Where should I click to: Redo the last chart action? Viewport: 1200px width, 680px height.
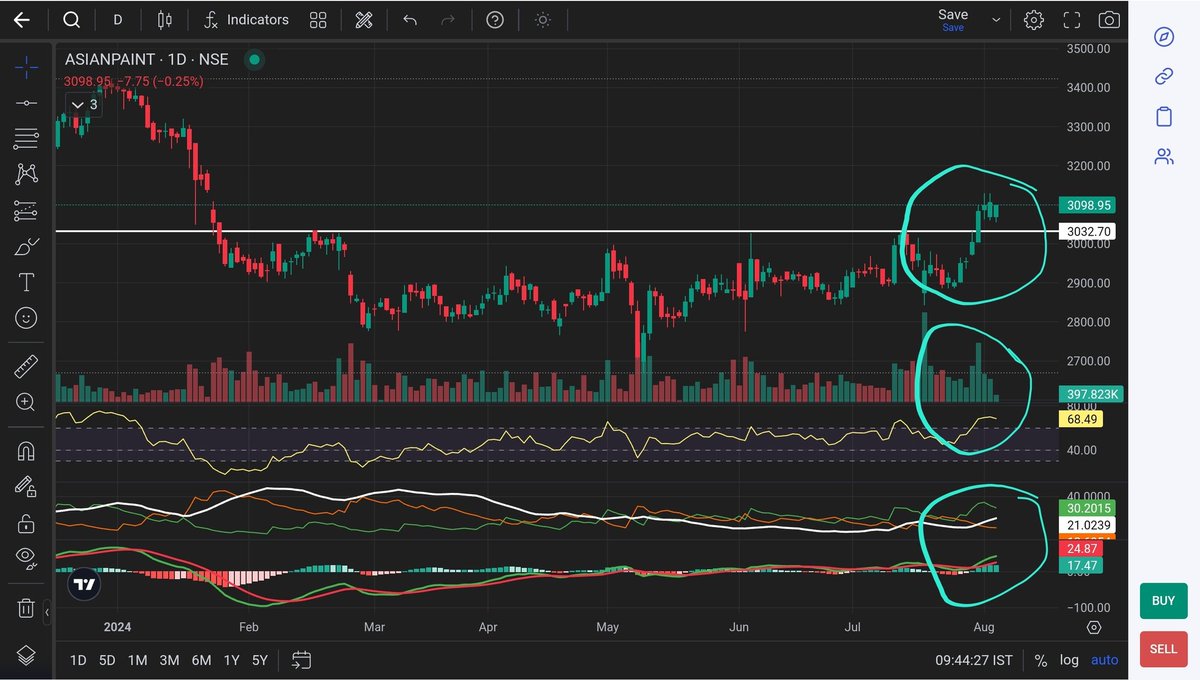[449, 20]
